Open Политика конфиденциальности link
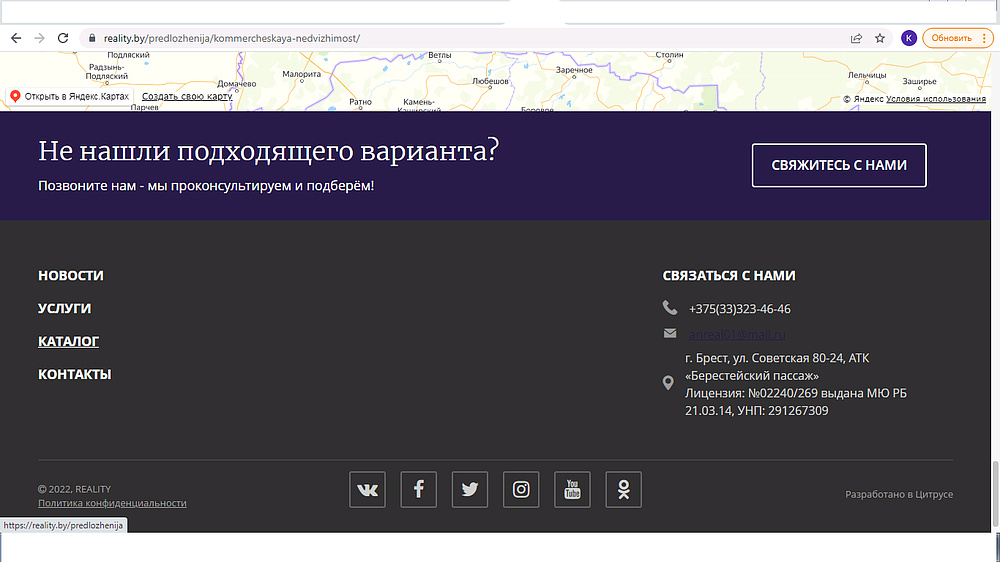 (112, 503)
